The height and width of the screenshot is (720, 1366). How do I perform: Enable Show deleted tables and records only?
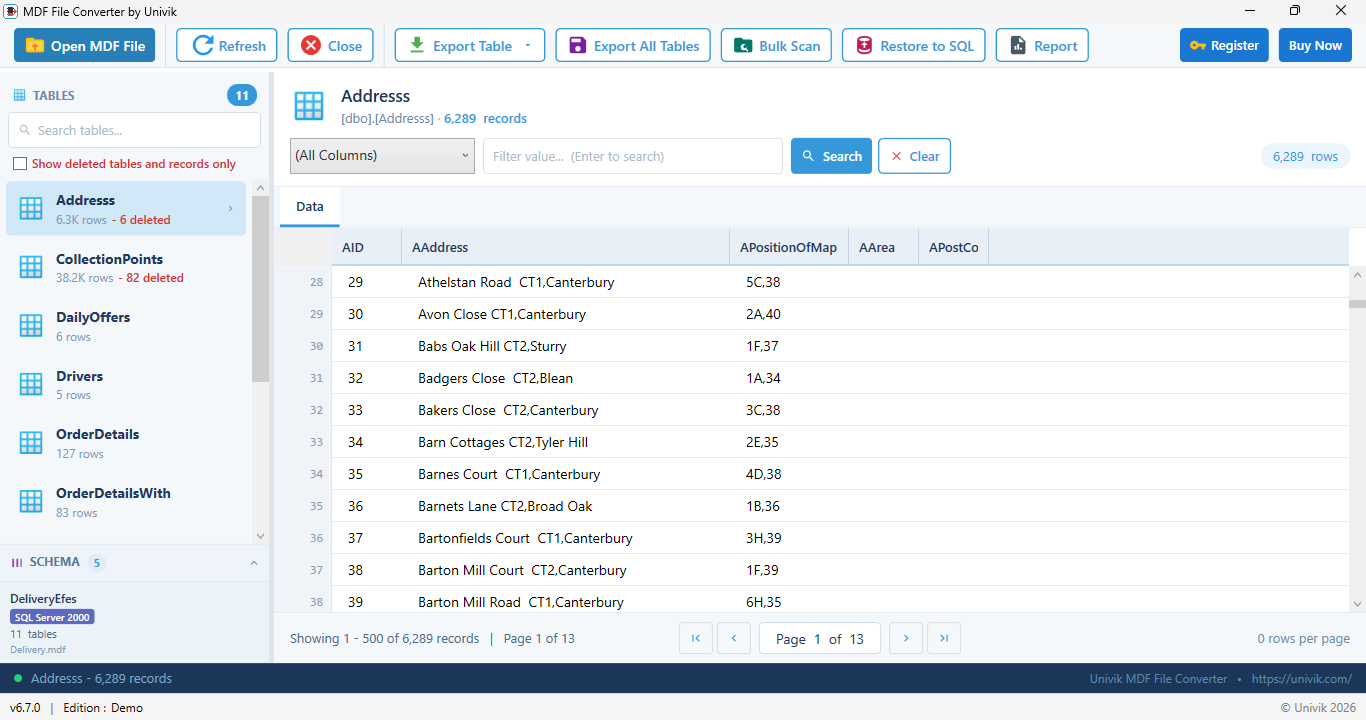coord(19,164)
